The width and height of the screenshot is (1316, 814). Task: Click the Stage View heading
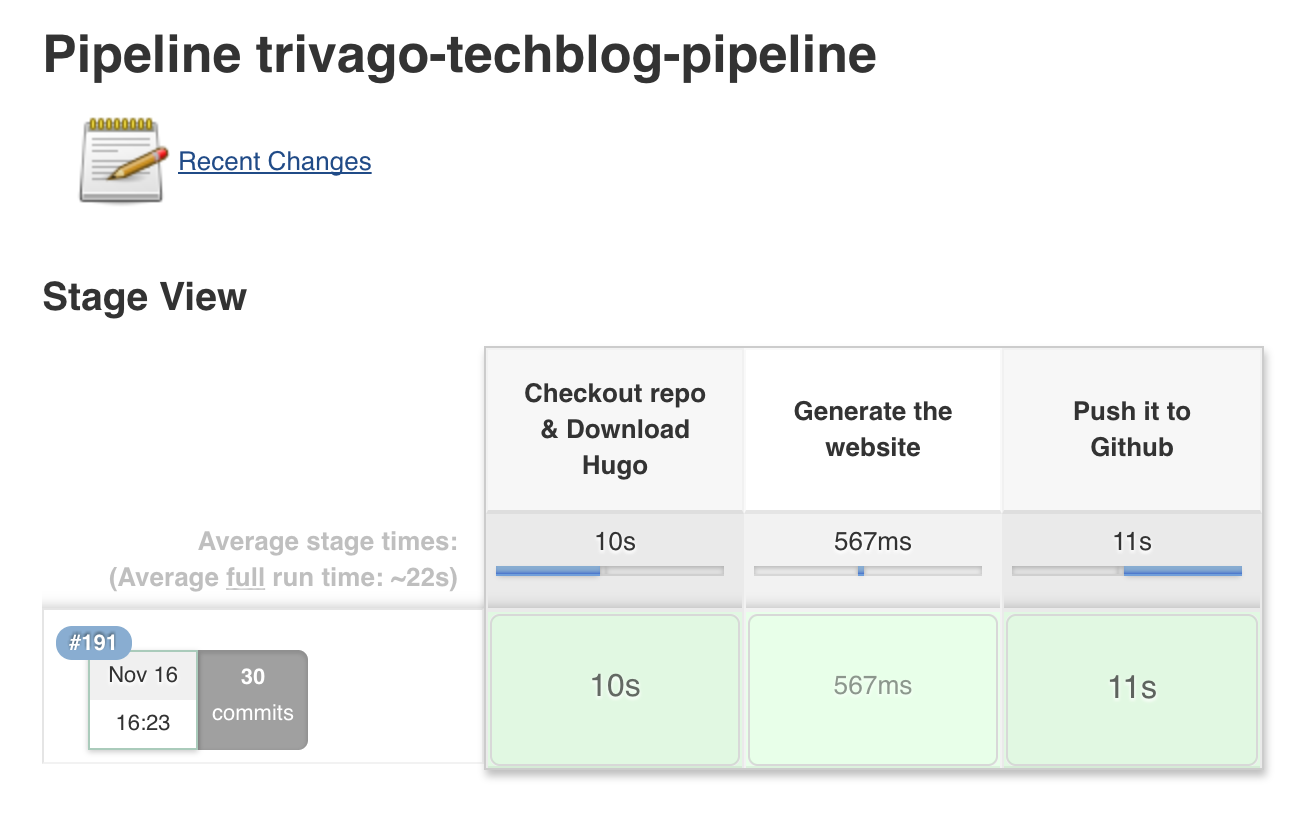tap(144, 296)
